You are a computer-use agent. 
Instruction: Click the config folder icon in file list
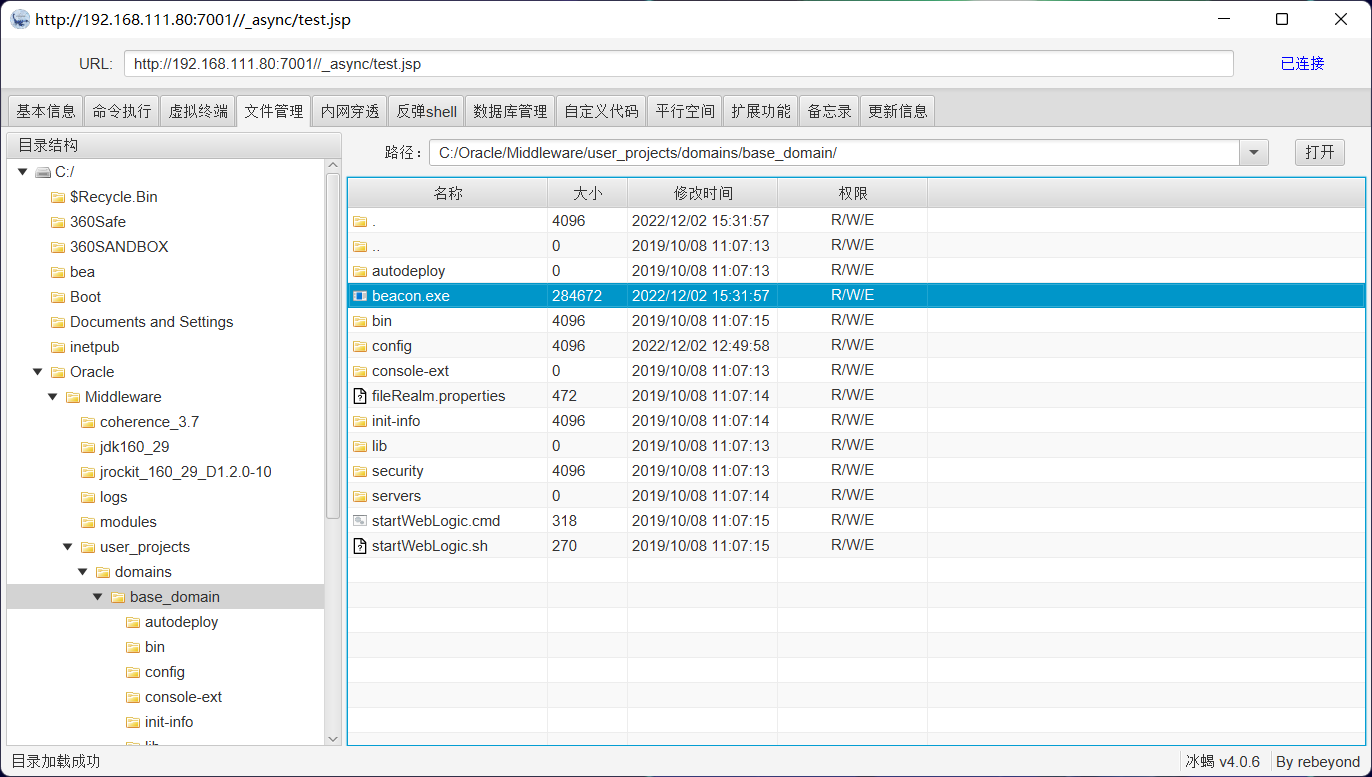360,346
